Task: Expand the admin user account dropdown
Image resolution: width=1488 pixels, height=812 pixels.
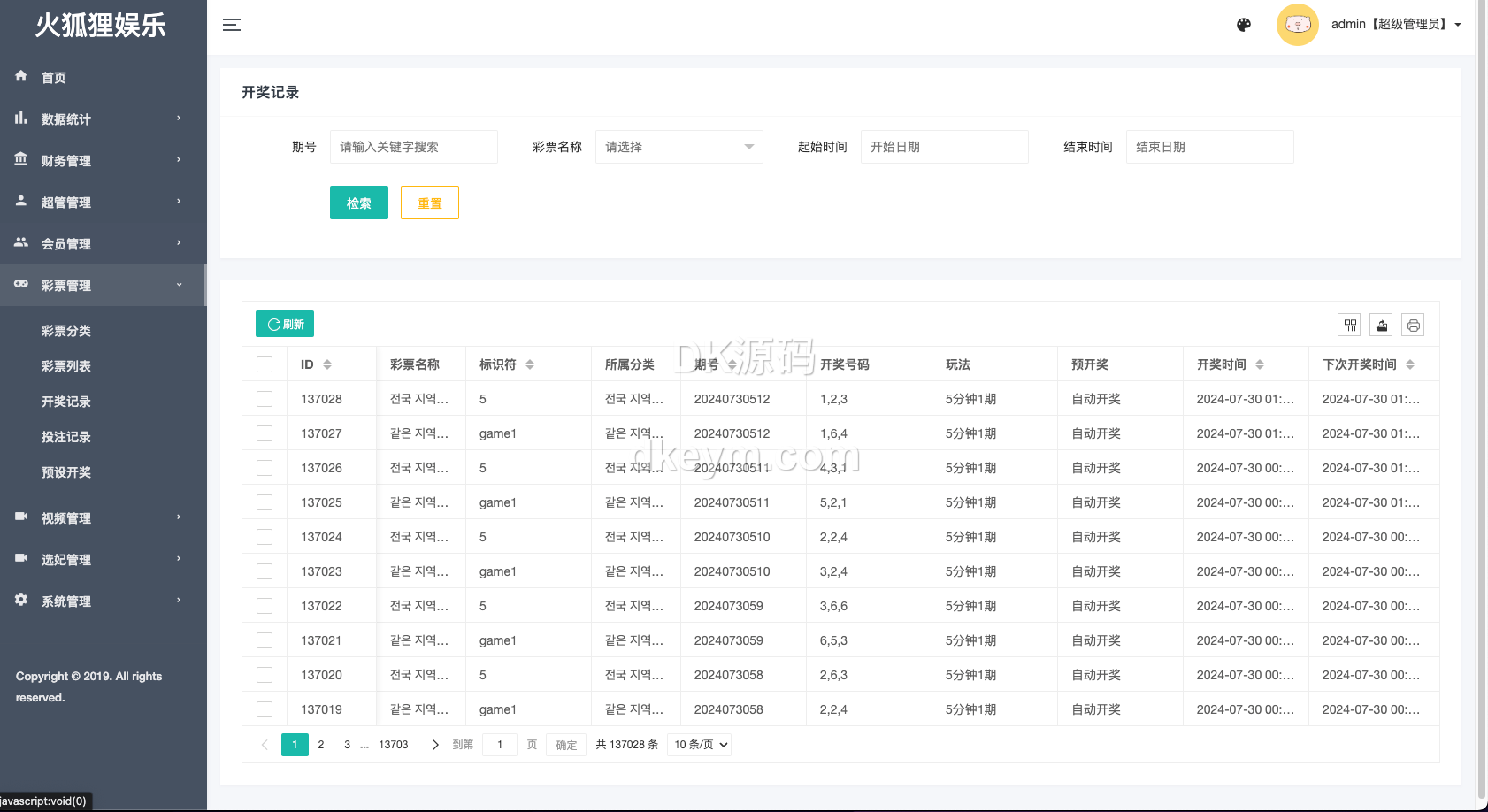Action: click(x=1395, y=25)
